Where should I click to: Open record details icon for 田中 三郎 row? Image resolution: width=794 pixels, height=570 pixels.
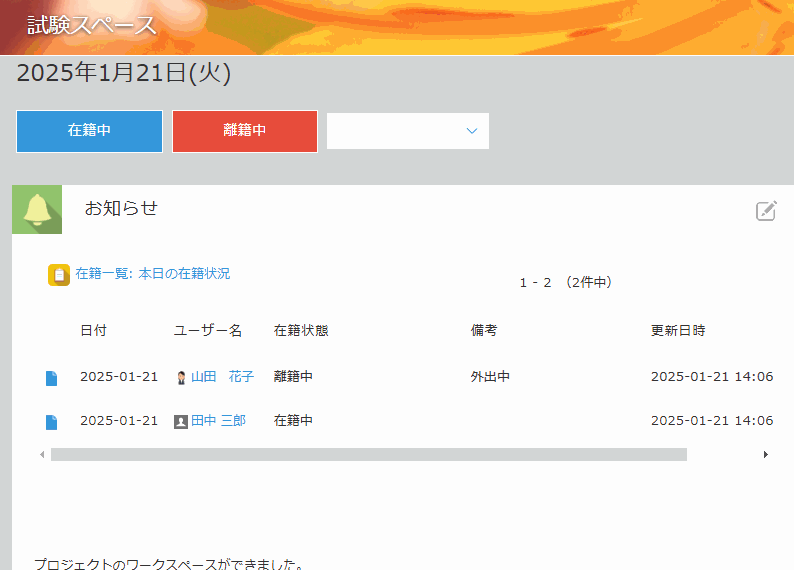52,422
